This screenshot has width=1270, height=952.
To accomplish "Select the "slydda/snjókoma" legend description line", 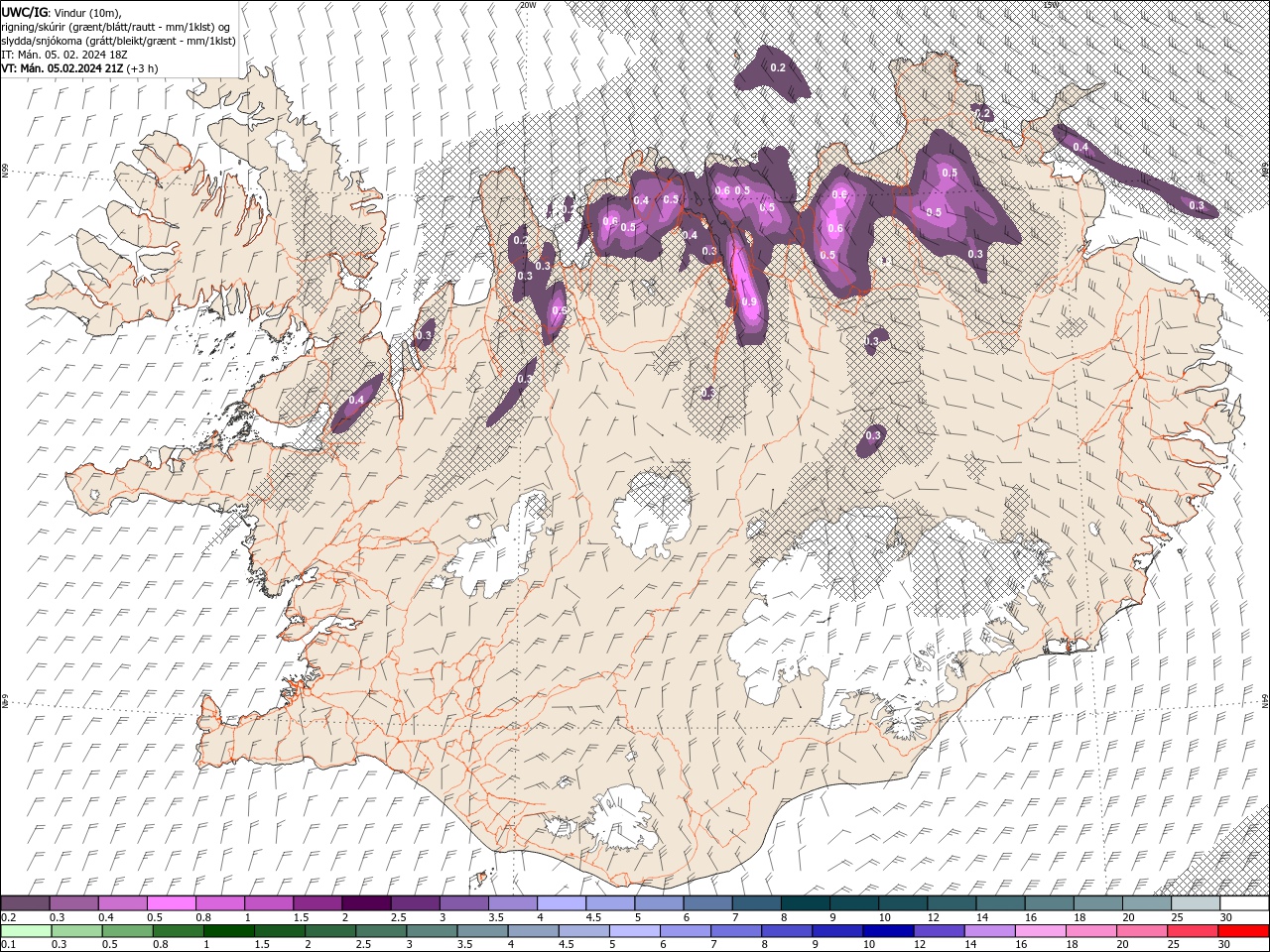I will (118, 41).
